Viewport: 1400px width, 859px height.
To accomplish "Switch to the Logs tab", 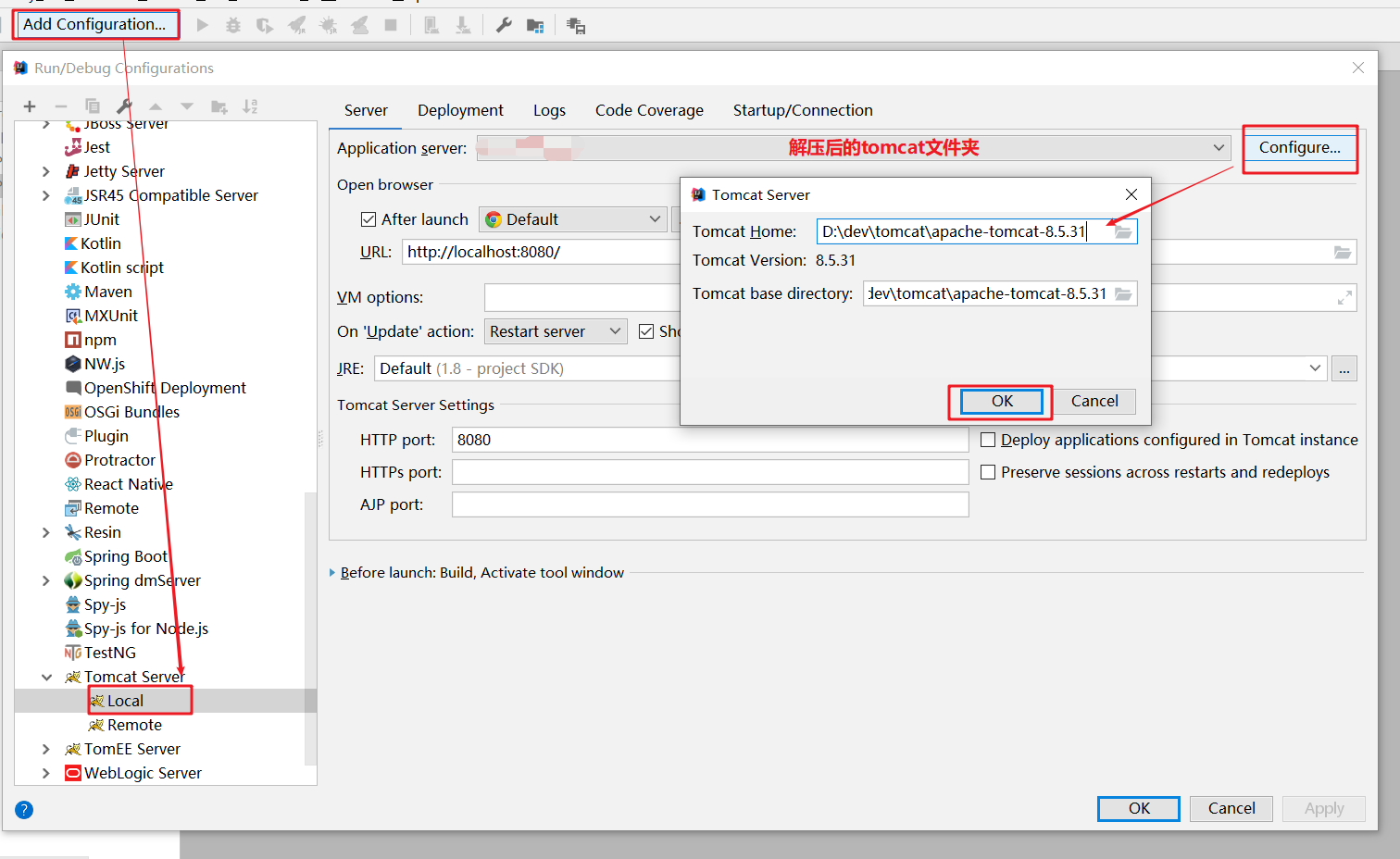I will click(x=549, y=110).
